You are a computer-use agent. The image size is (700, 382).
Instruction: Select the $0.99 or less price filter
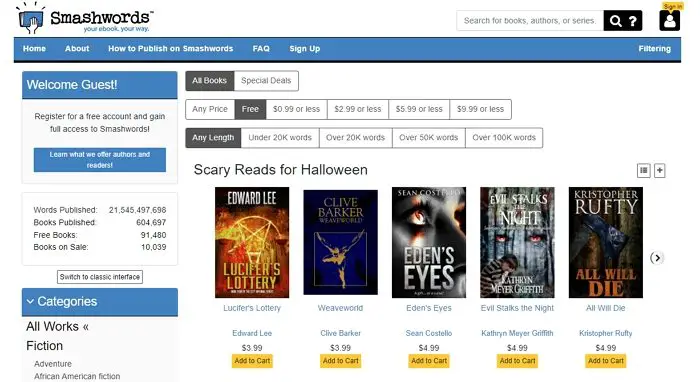[x=296, y=109]
